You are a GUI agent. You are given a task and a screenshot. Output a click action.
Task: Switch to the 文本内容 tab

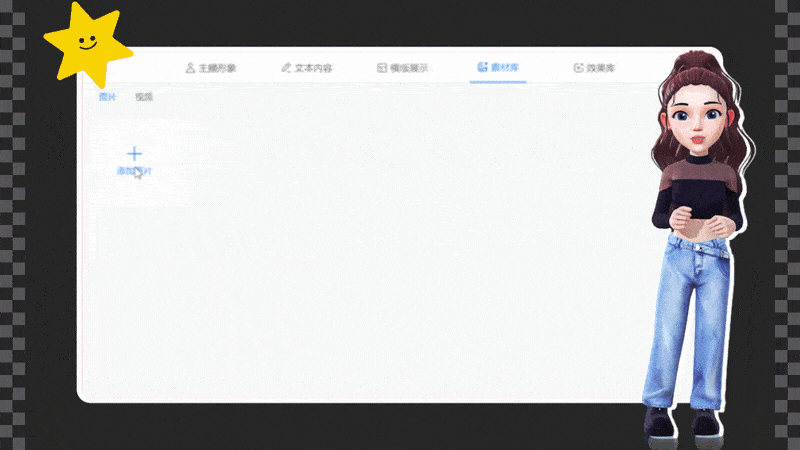coord(313,68)
